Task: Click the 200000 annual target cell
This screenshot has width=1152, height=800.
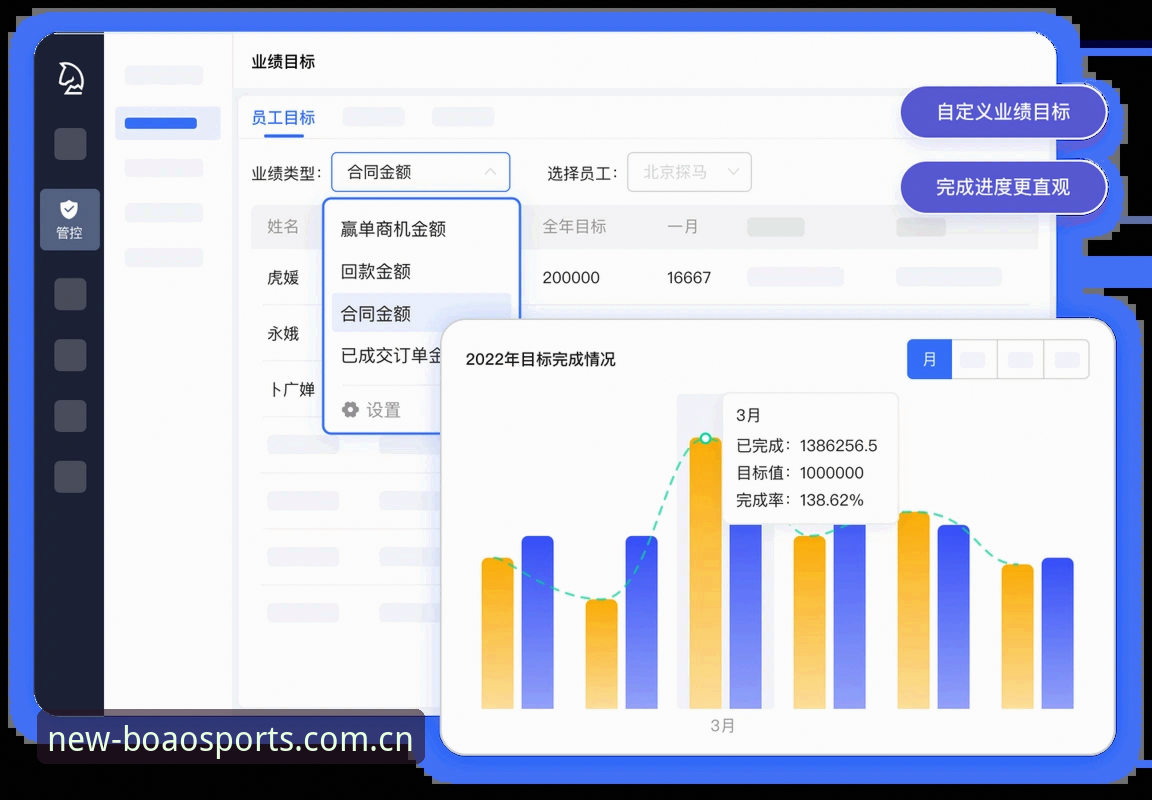Action: [571, 278]
